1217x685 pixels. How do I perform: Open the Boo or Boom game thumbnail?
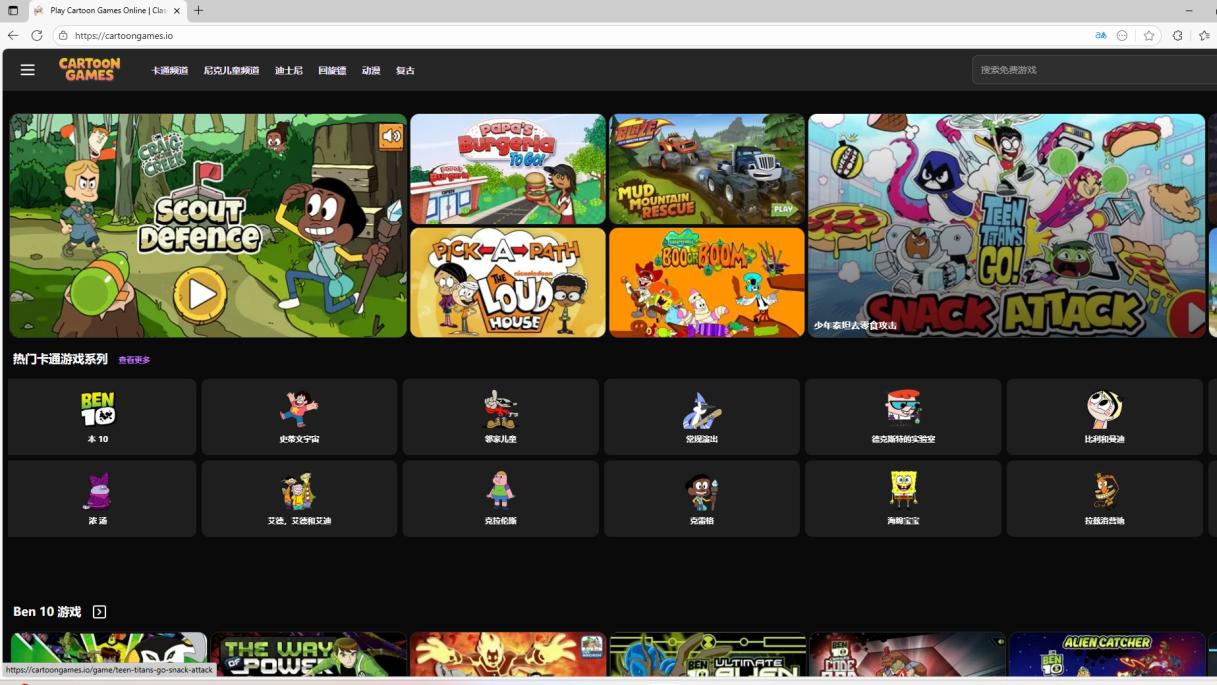(707, 282)
